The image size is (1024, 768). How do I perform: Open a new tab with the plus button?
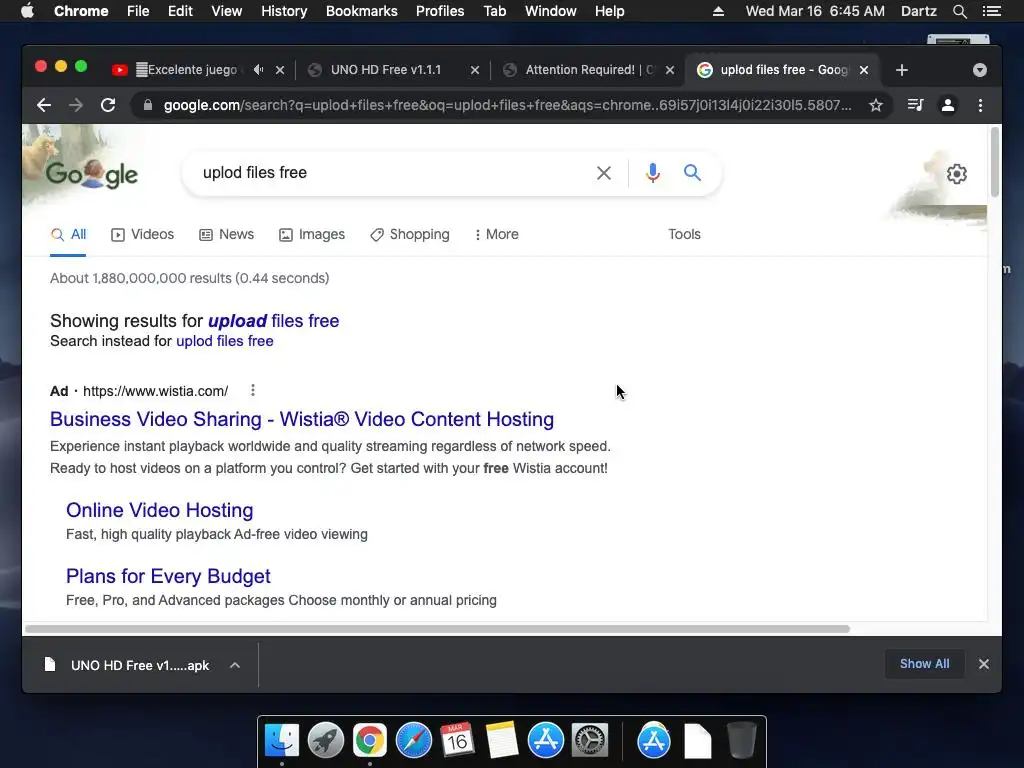902,70
